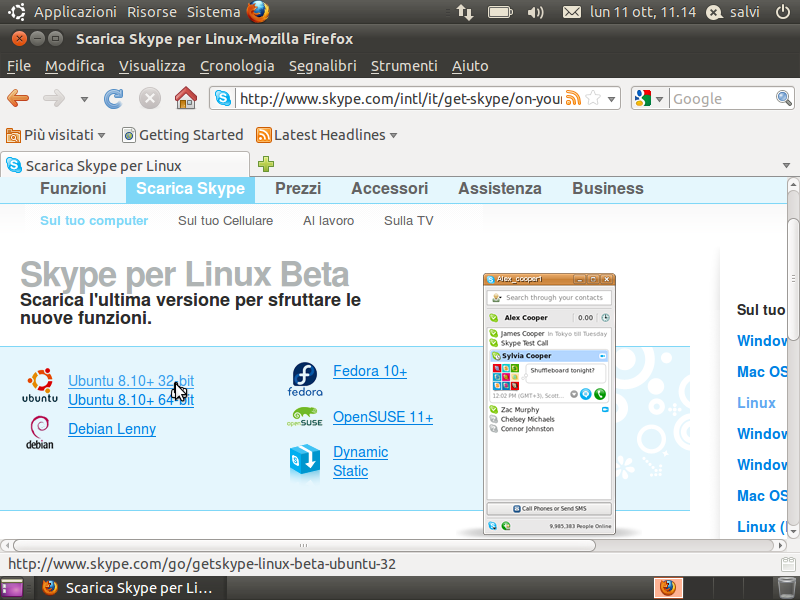Click the Debian Lenny download link
This screenshot has width=800, height=600.
click(x=112, y=429)
